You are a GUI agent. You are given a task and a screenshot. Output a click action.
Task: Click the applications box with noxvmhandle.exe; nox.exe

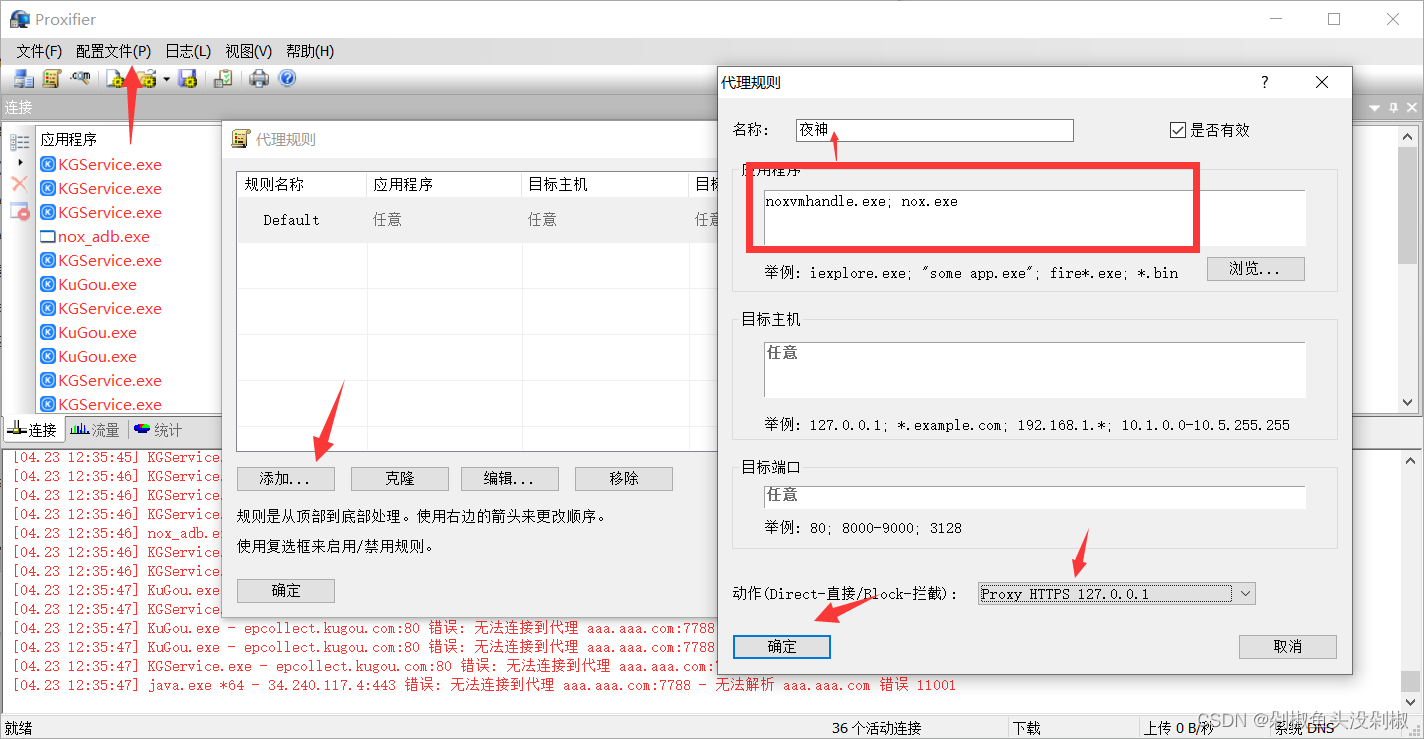[1034, 218]
